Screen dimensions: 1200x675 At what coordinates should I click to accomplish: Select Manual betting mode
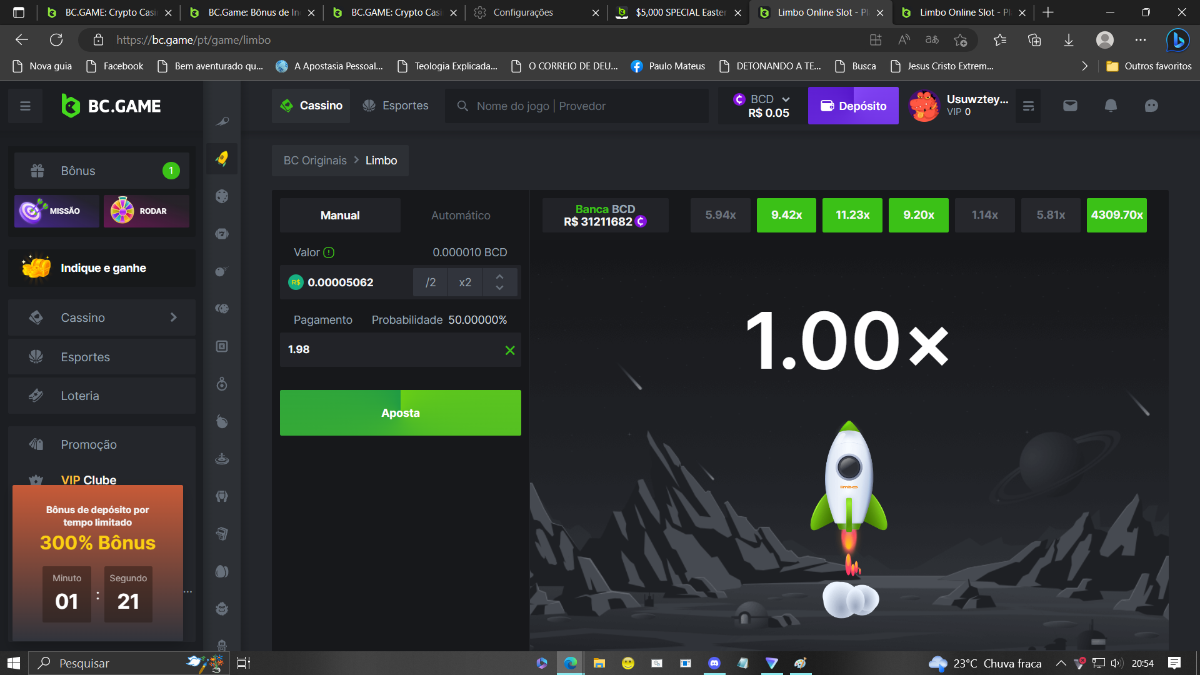point(340,215)
